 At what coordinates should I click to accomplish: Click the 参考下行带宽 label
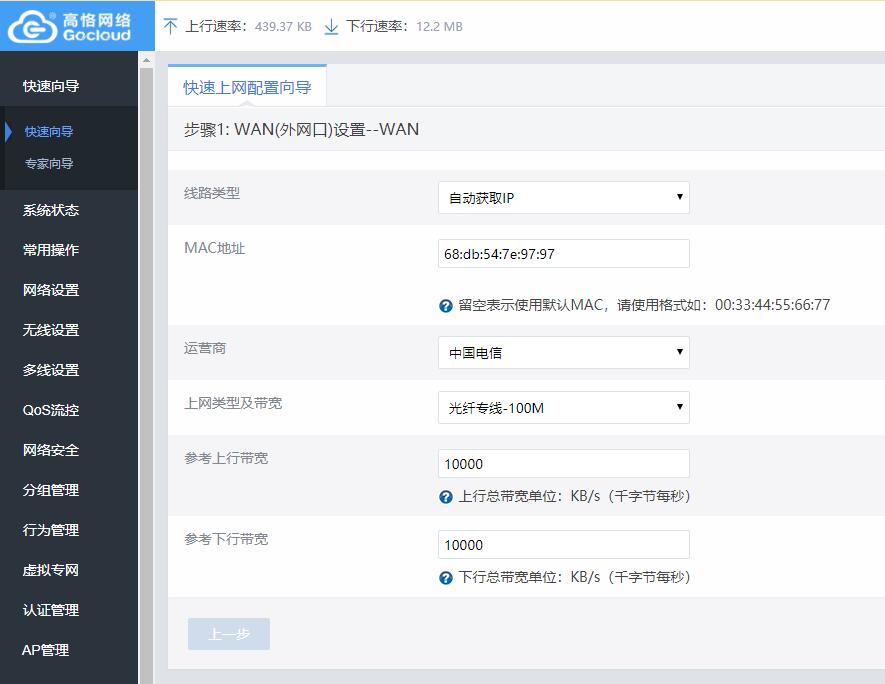click(226, 539)
